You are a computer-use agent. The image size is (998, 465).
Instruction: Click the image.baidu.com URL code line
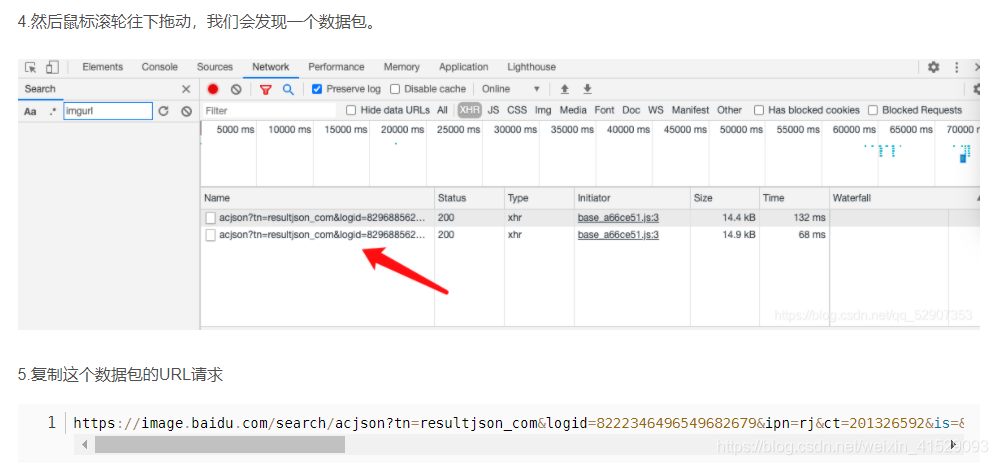point(519,423)
